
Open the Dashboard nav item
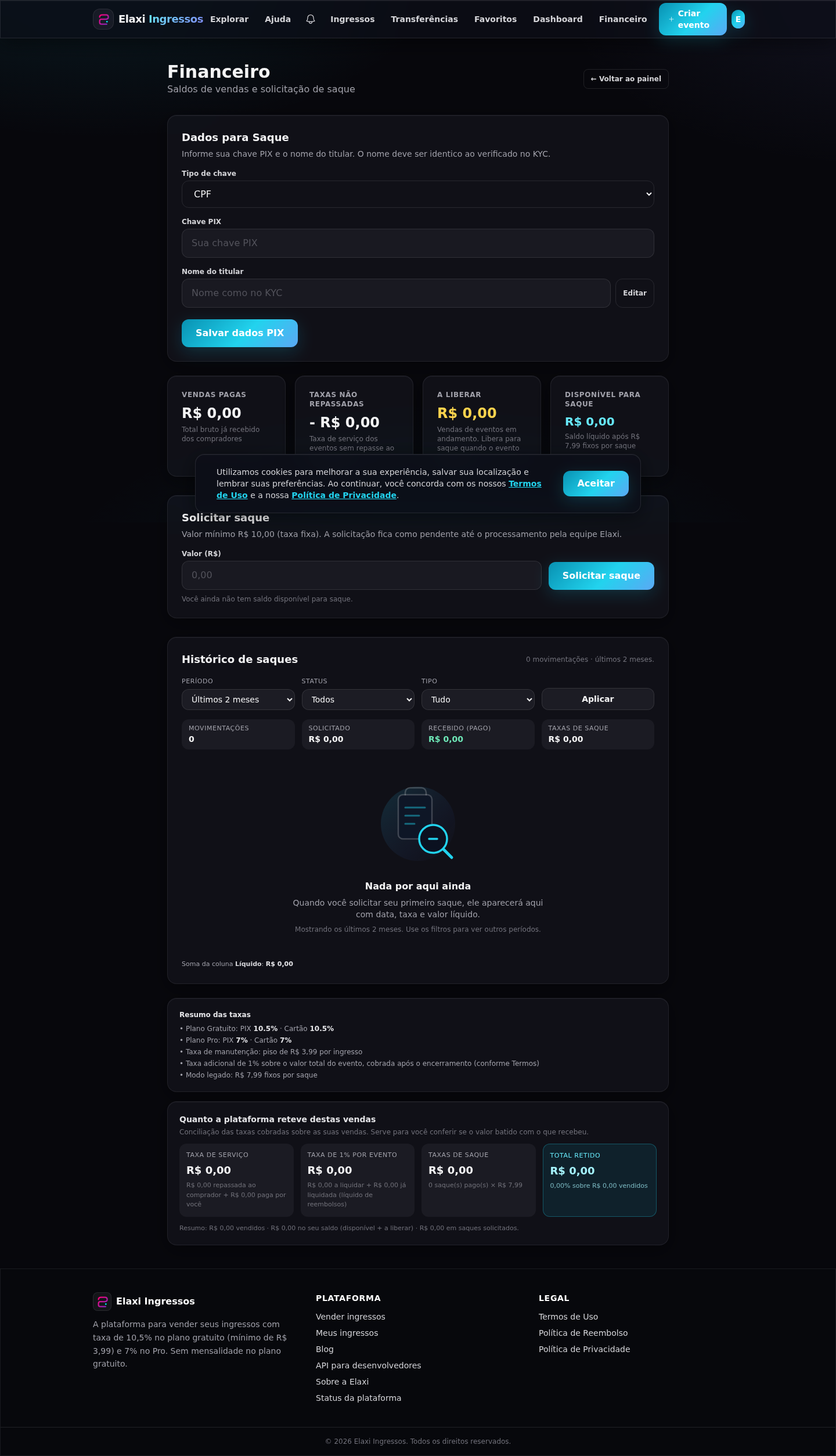(558, 19)
